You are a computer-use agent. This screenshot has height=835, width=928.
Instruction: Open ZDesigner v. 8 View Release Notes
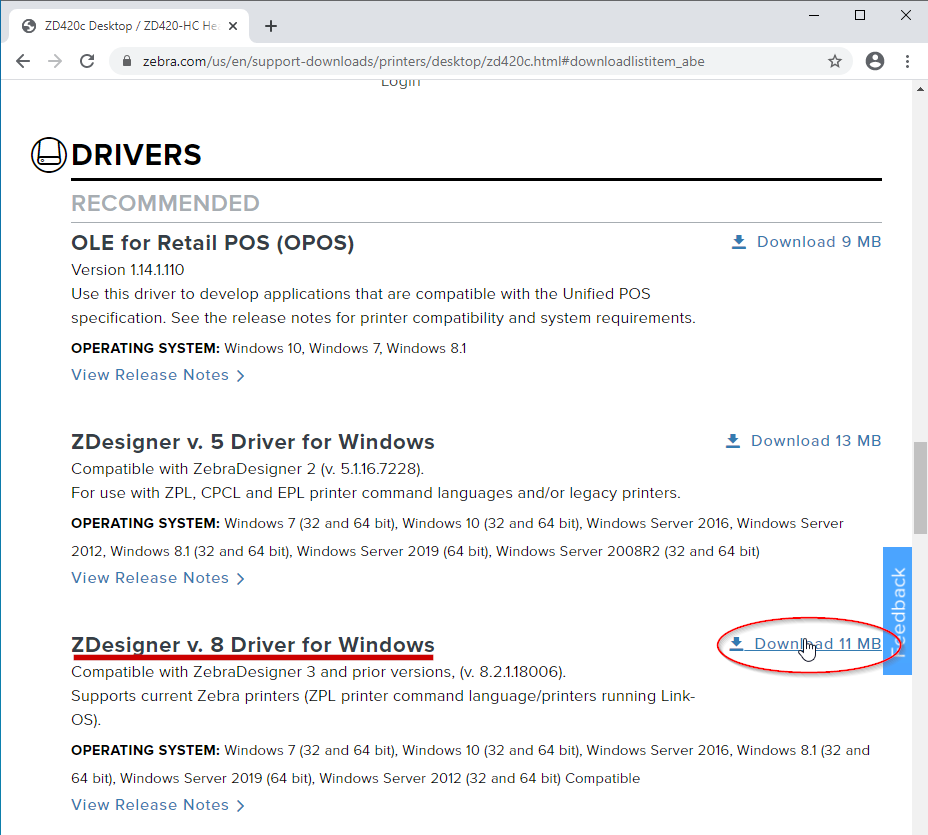(x=157, y=805)
